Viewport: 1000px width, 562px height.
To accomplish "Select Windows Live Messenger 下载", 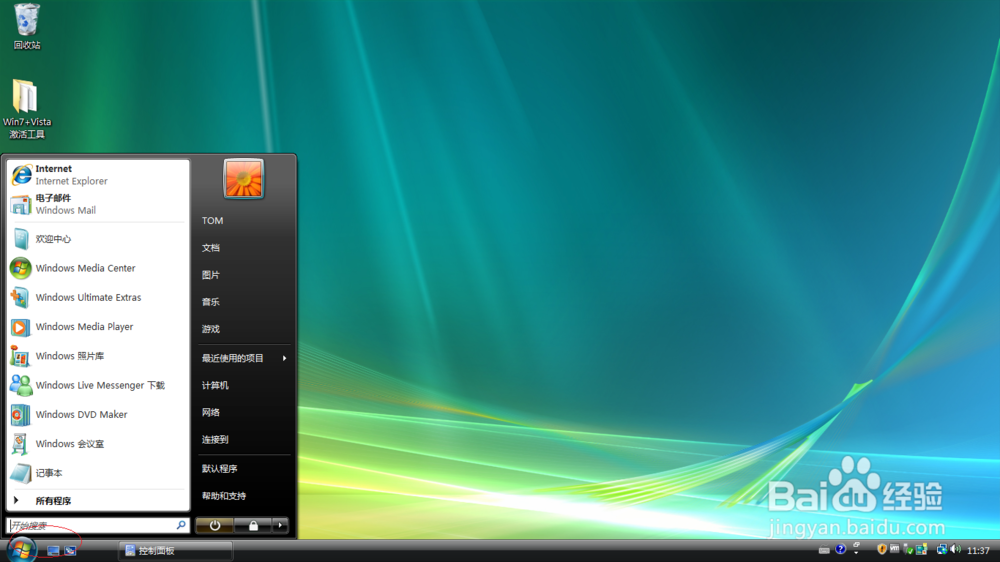I will click(98, 385).
